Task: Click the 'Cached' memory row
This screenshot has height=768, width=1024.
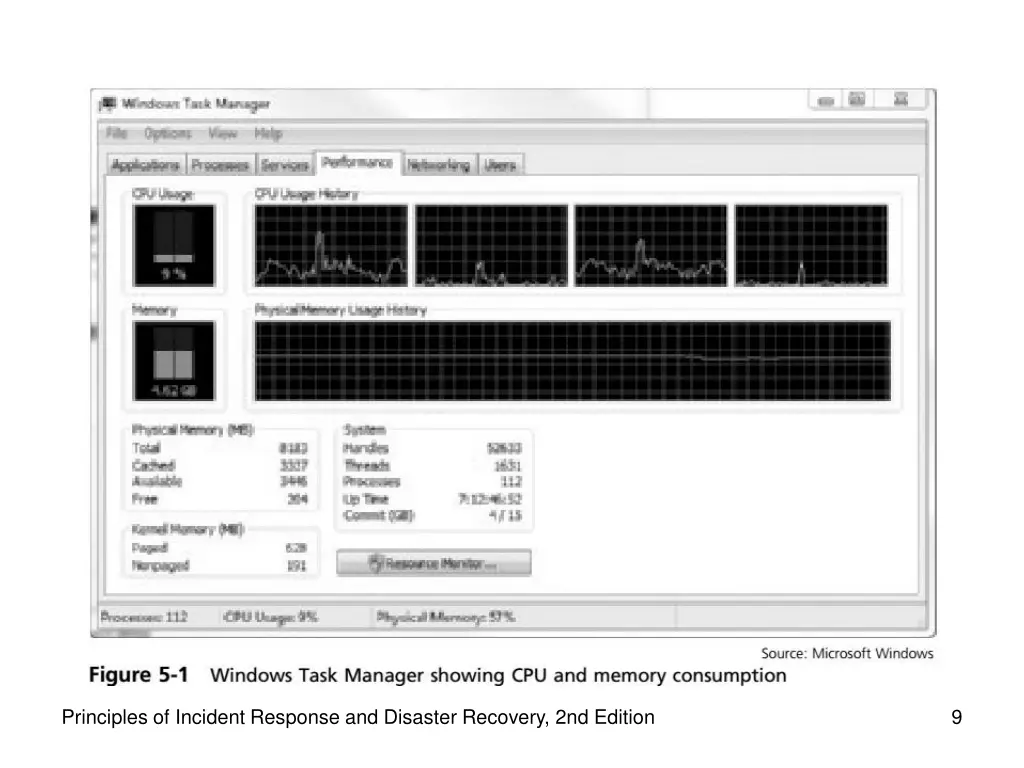Action: pos(219,465)
